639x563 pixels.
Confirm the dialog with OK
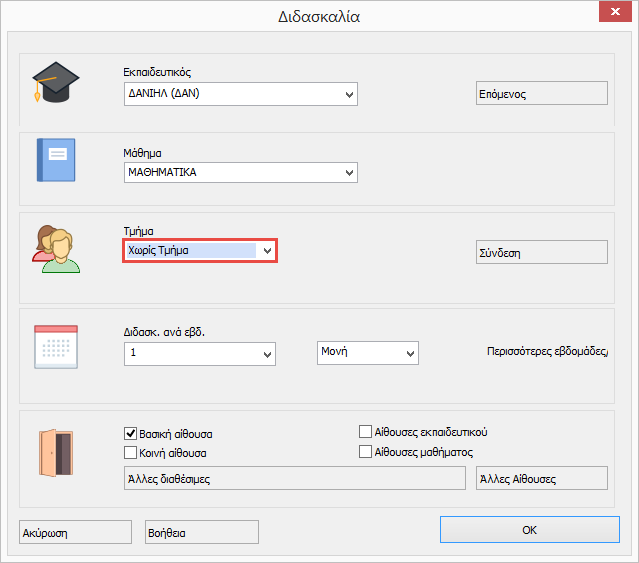(530, 530)
